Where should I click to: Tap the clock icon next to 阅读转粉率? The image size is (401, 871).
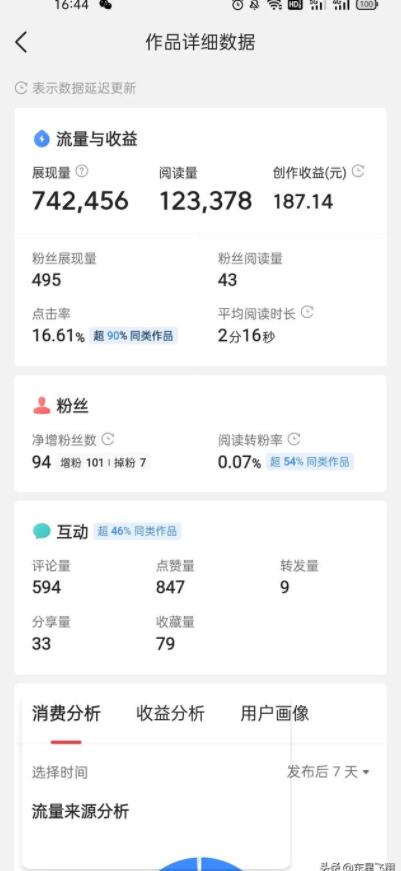coord(294,439)
